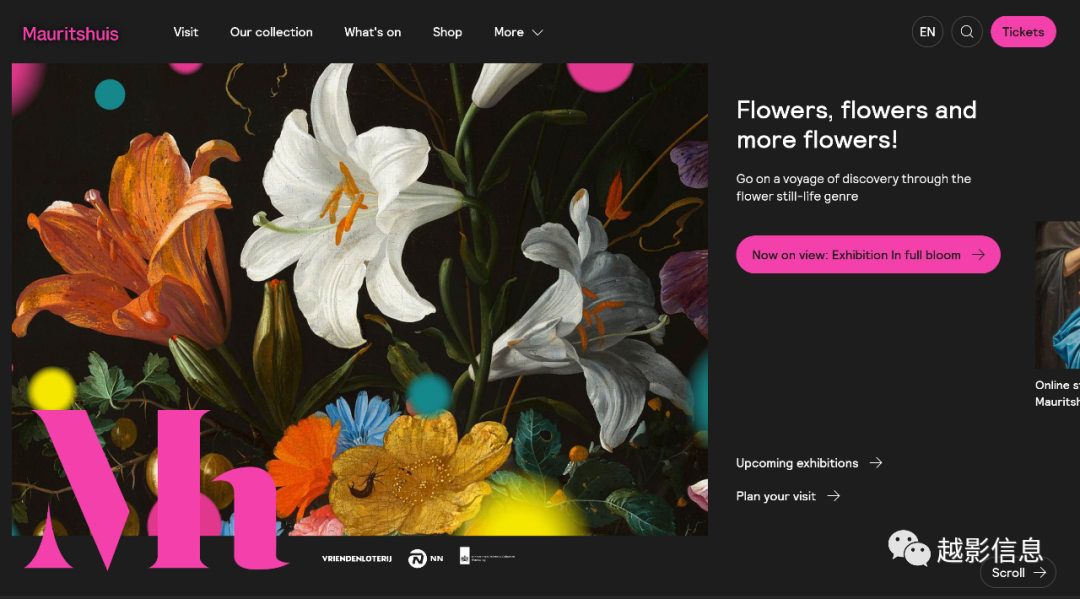Go to Our collection

pos(271,32)
